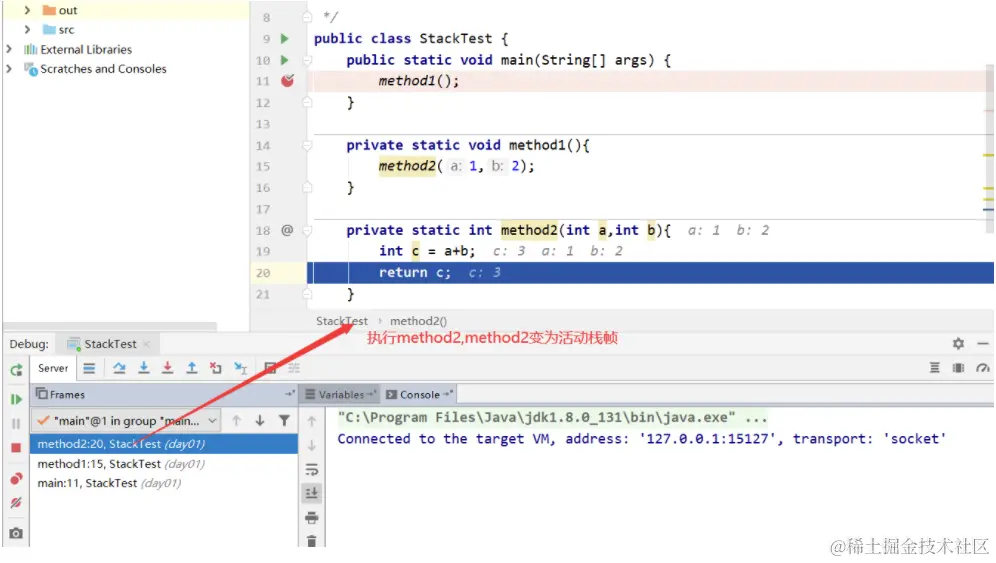Select the src folder
Screen dimensions: 996x563
(x=58, y=29)
